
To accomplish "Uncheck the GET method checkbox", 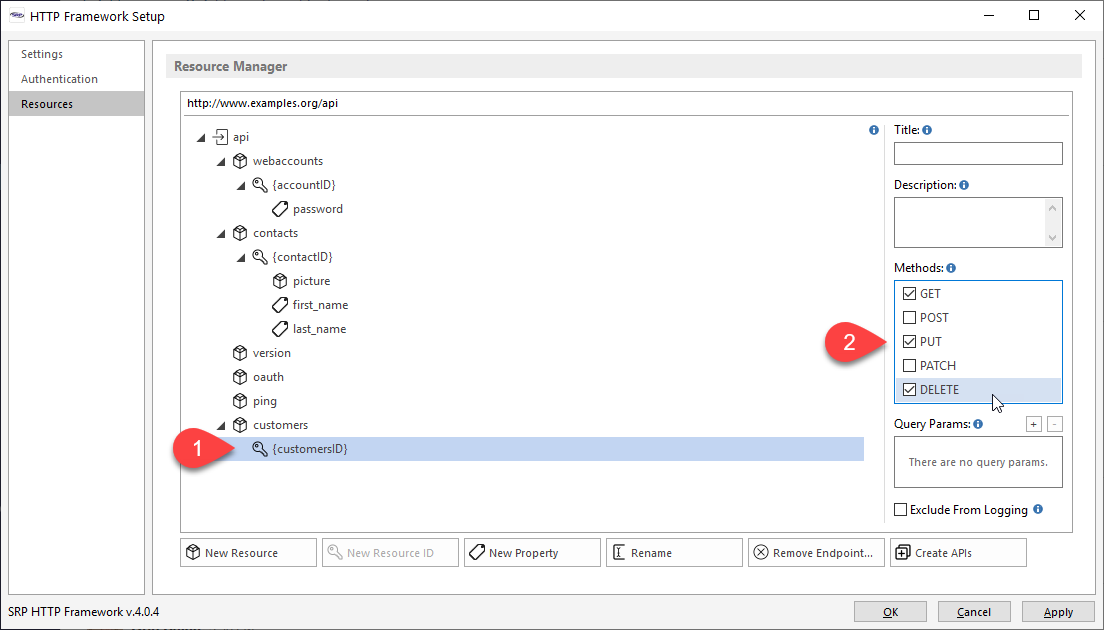I will pyautogui.click(x=909, y=294).
